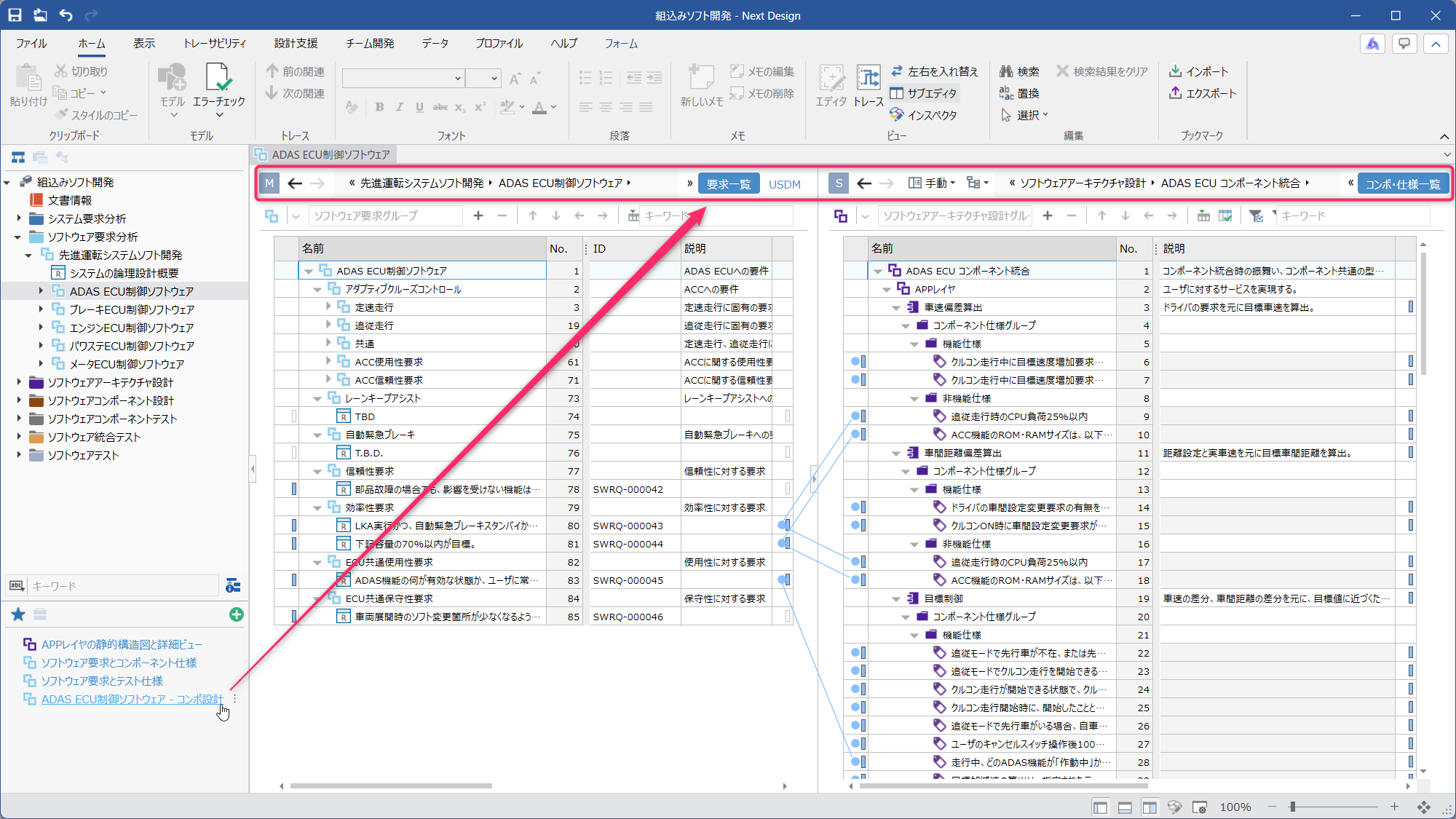This screenshot has width=1456, height=819.
Task: Click the コンポ・仕様一覧 button
Action: tap(1402, 184)
